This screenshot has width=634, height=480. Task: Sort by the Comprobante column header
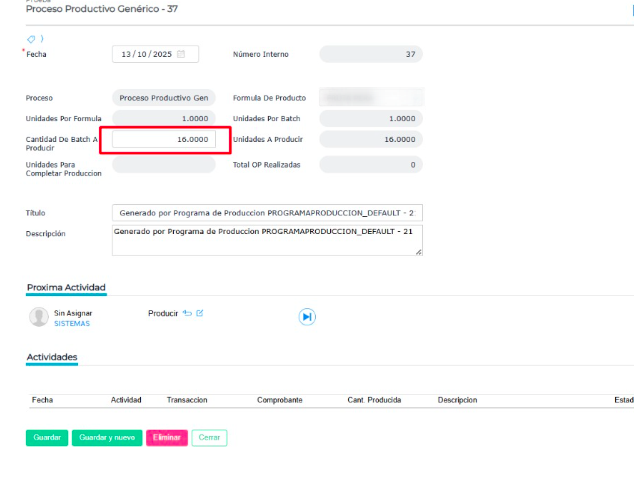point(279,400)
